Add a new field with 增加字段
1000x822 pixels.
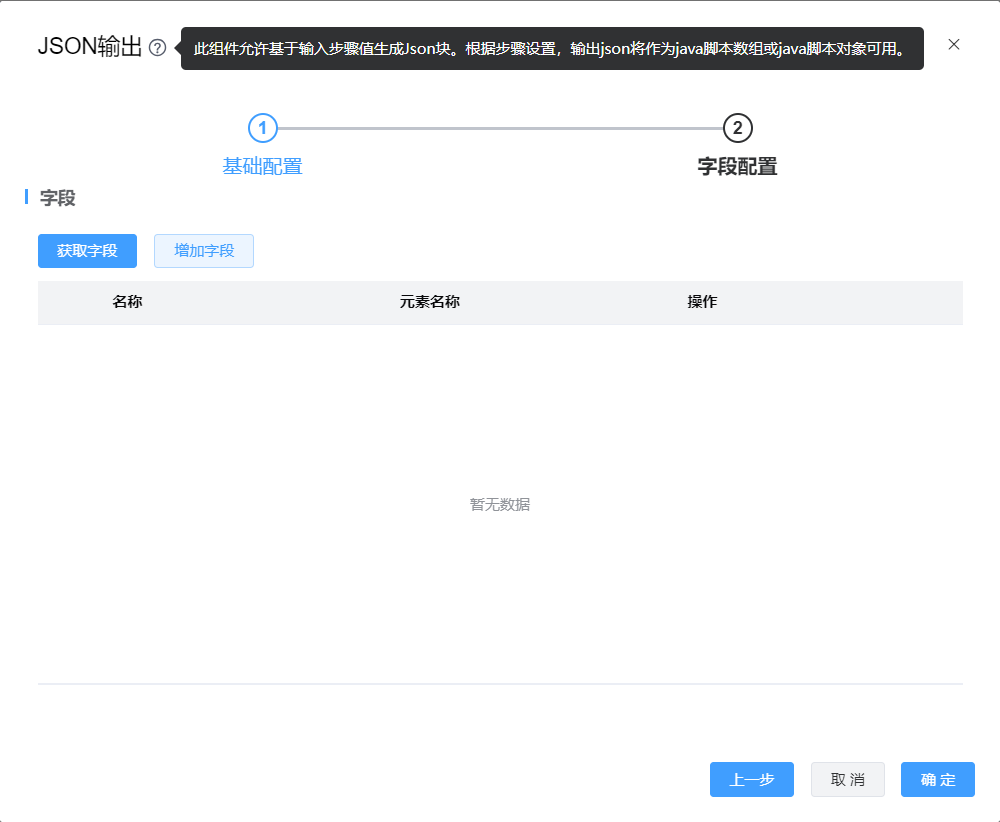(204, 251)
